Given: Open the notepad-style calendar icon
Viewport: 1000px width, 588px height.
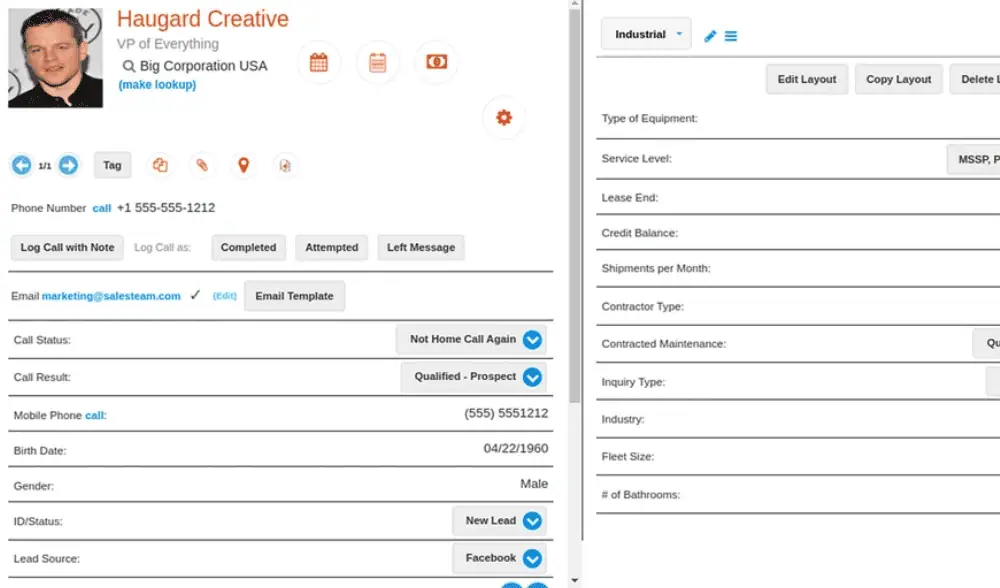Looking at the screenshot, I should click(x=378, y=62).
